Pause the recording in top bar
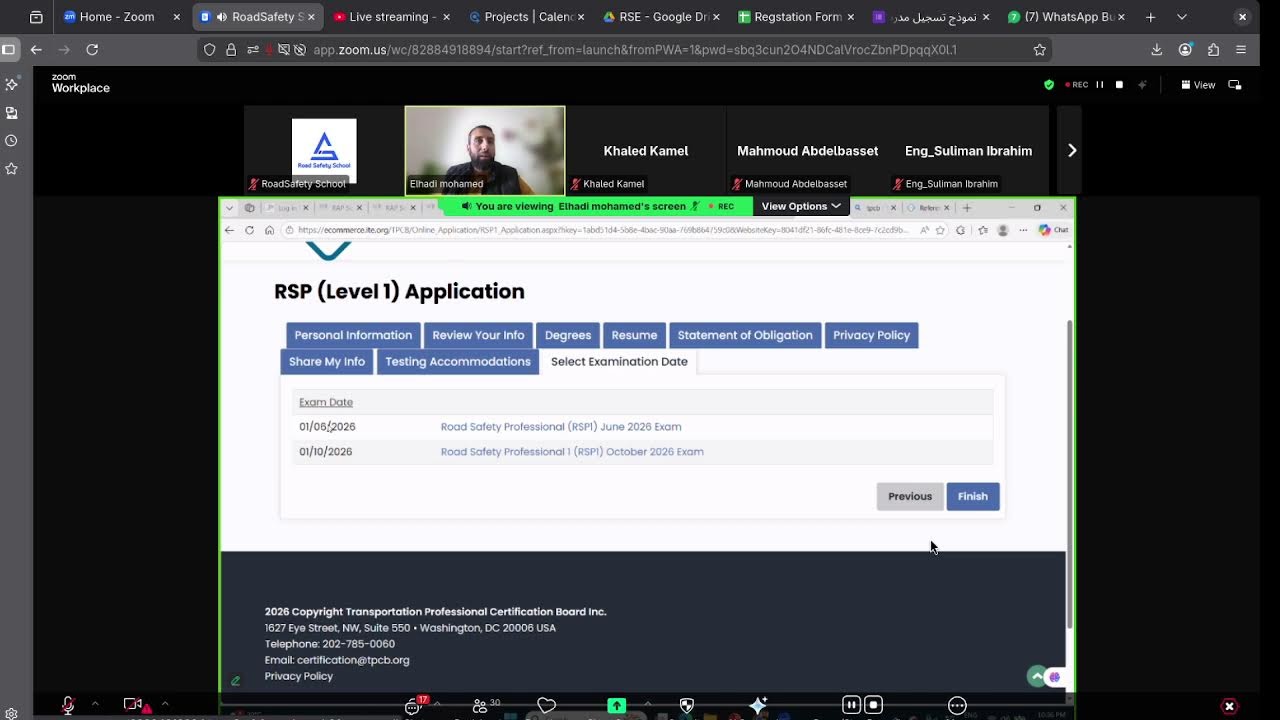Image resolution: width=1280 pixels, height=720 pixels. pos(1100,85)
